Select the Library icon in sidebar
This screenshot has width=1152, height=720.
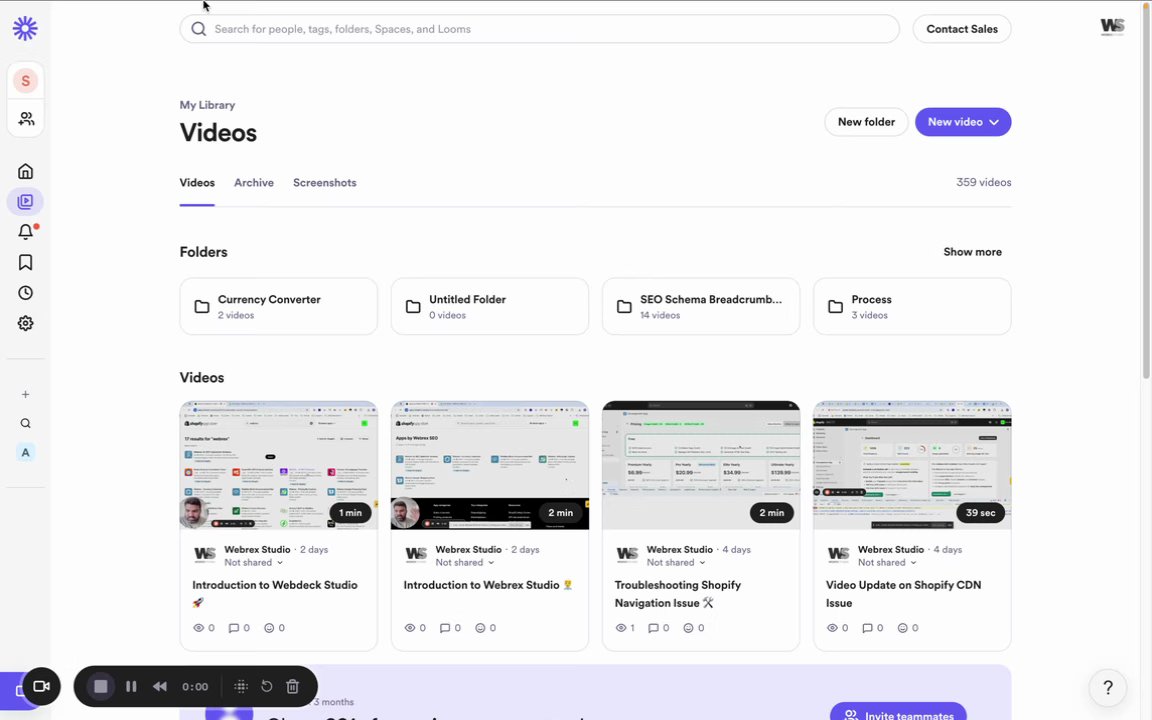(26, 201)
